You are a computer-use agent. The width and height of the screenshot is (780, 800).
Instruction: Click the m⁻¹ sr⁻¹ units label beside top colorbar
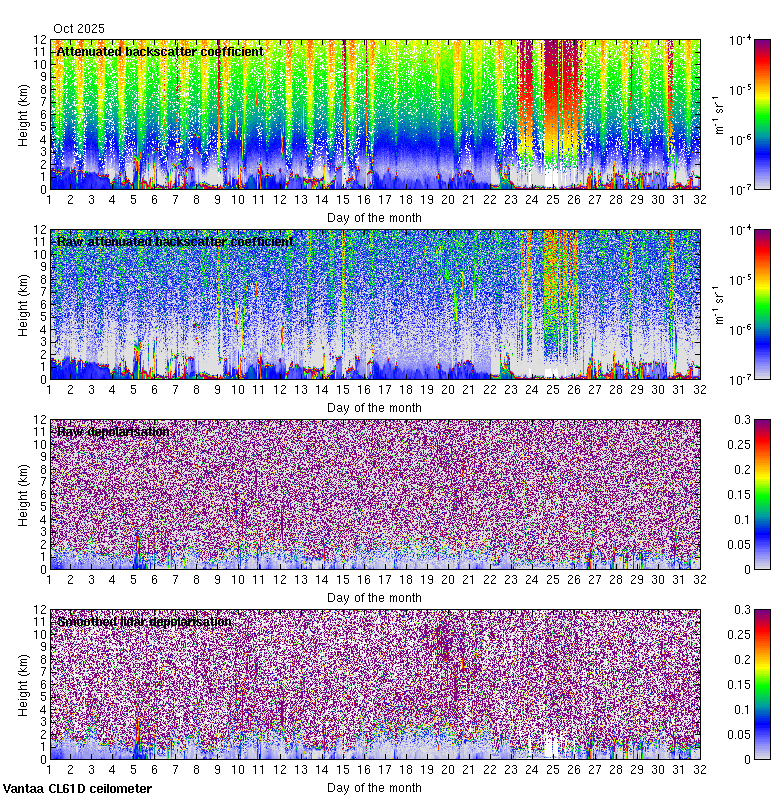pyautogui.click(x=716, y=114)
